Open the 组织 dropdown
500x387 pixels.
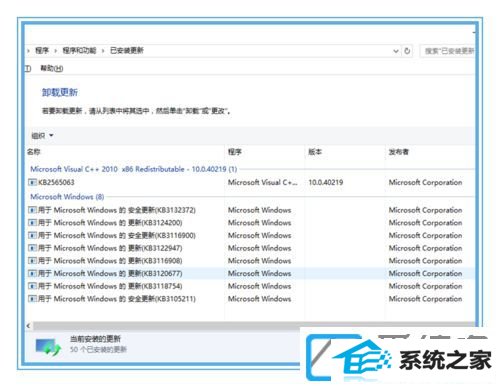click(42, 136)
